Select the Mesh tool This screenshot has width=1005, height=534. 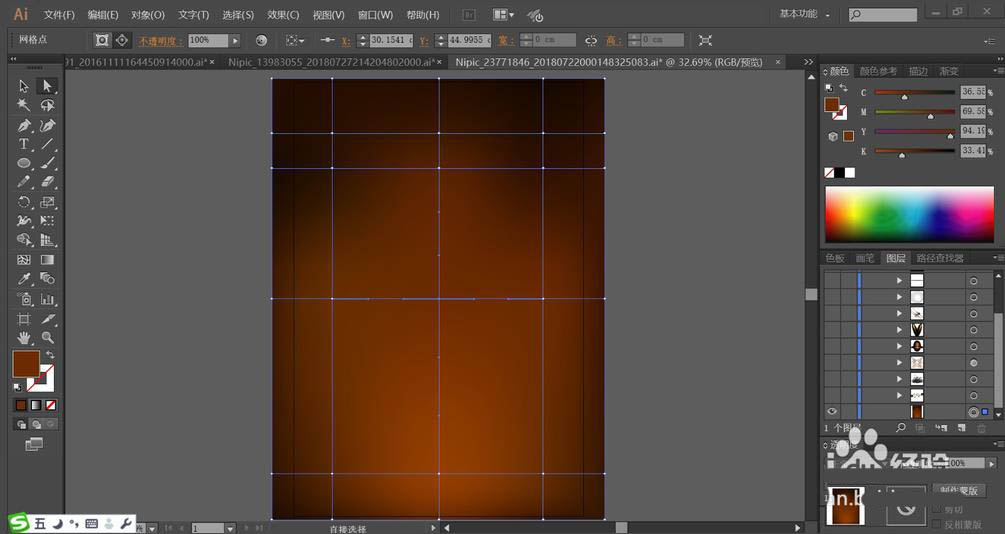[x=24, y=260]
